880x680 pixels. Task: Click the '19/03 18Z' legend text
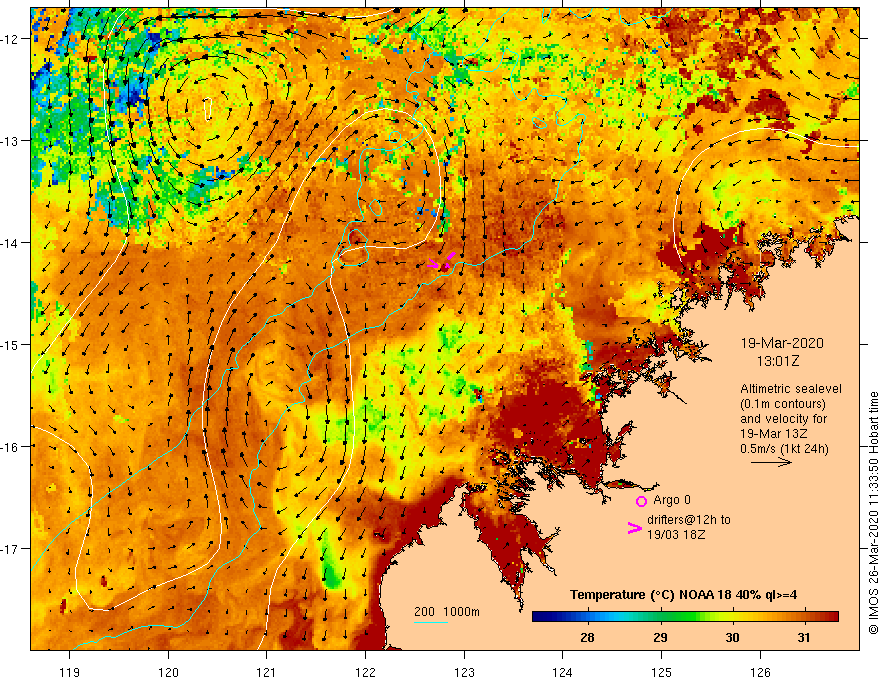click(676, 535)
